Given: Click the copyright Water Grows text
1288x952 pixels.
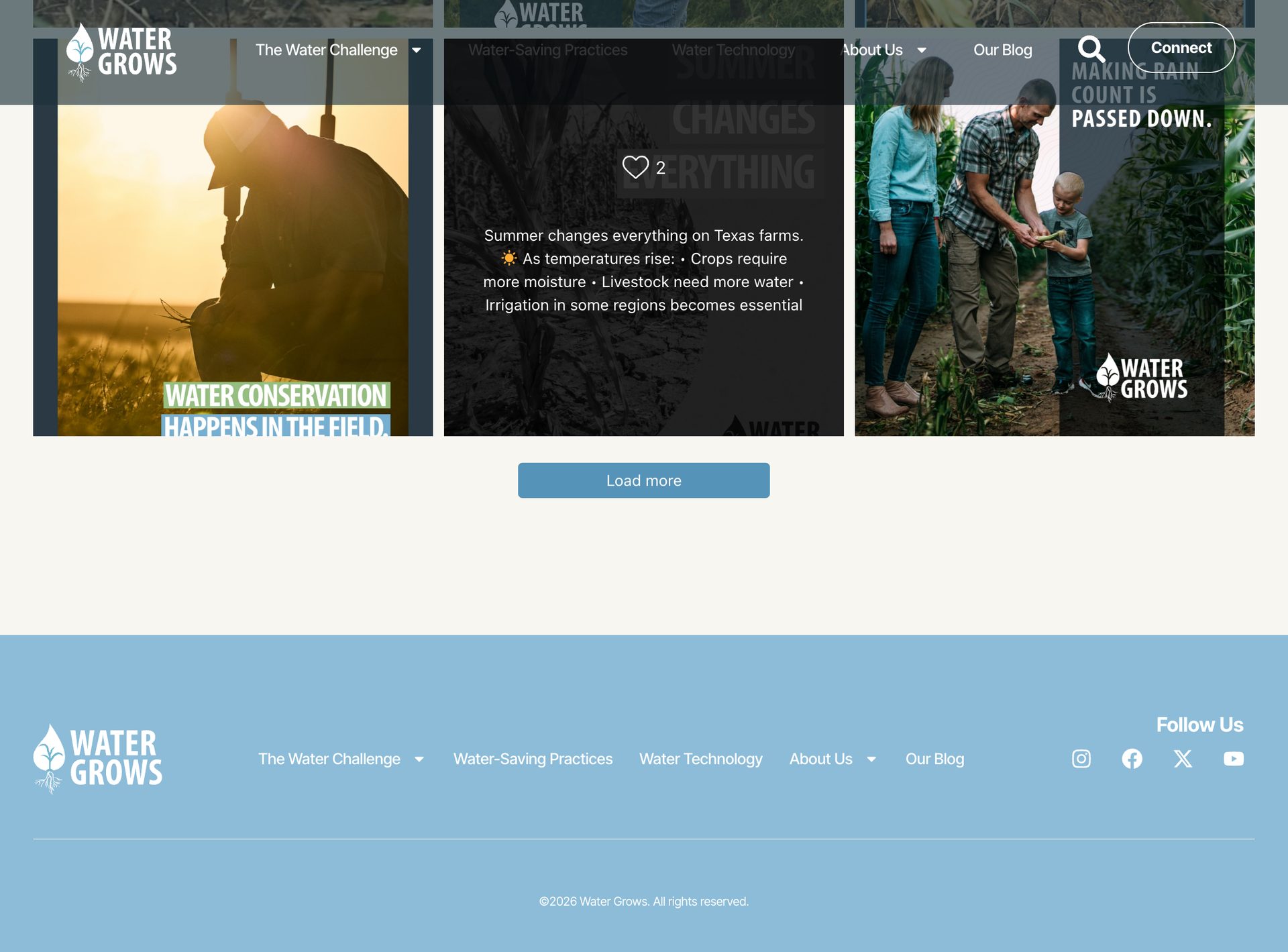Looking at the screenshot, I should coord(644,902).
